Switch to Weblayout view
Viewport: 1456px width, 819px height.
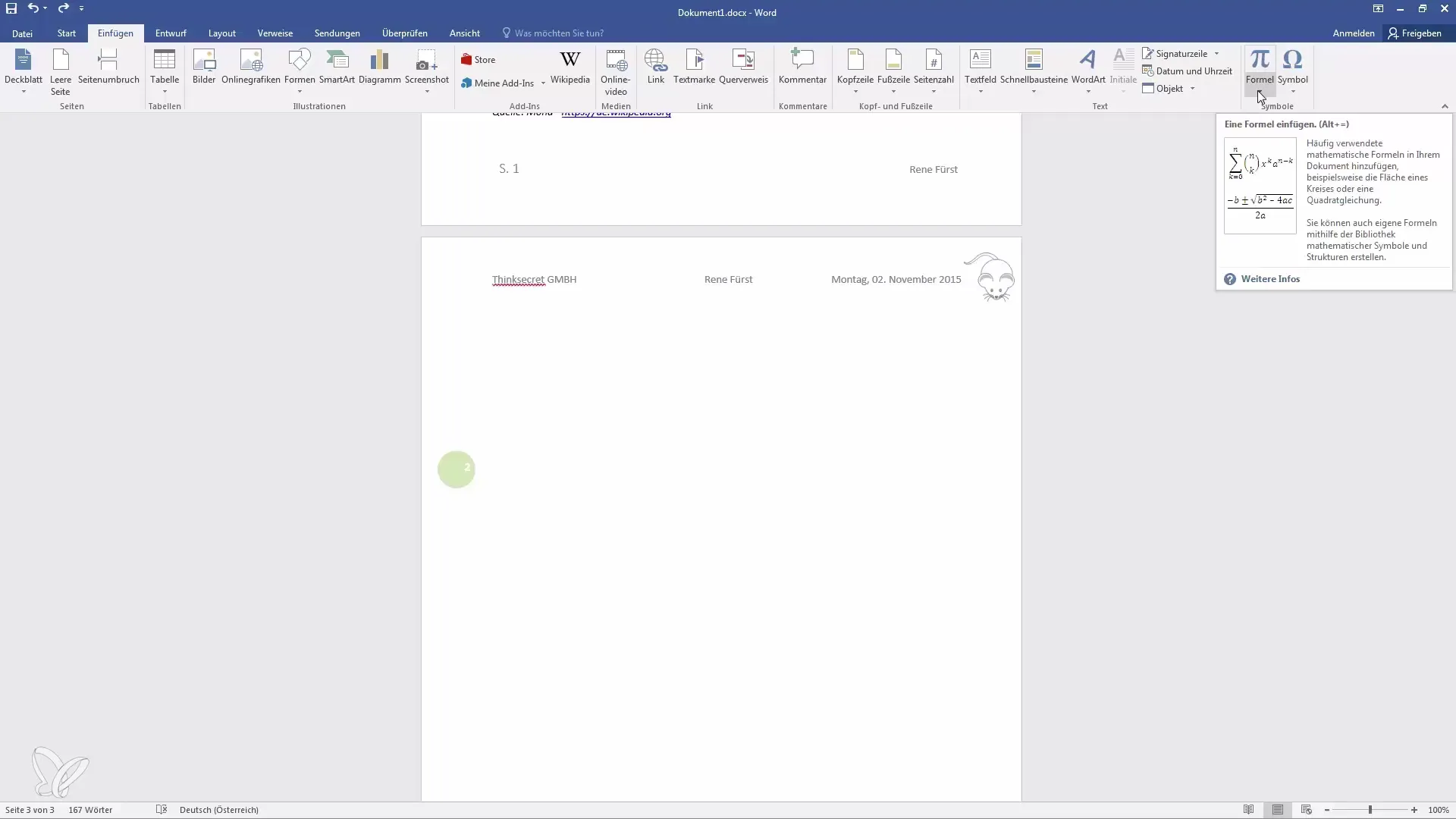coord(1306,810)
